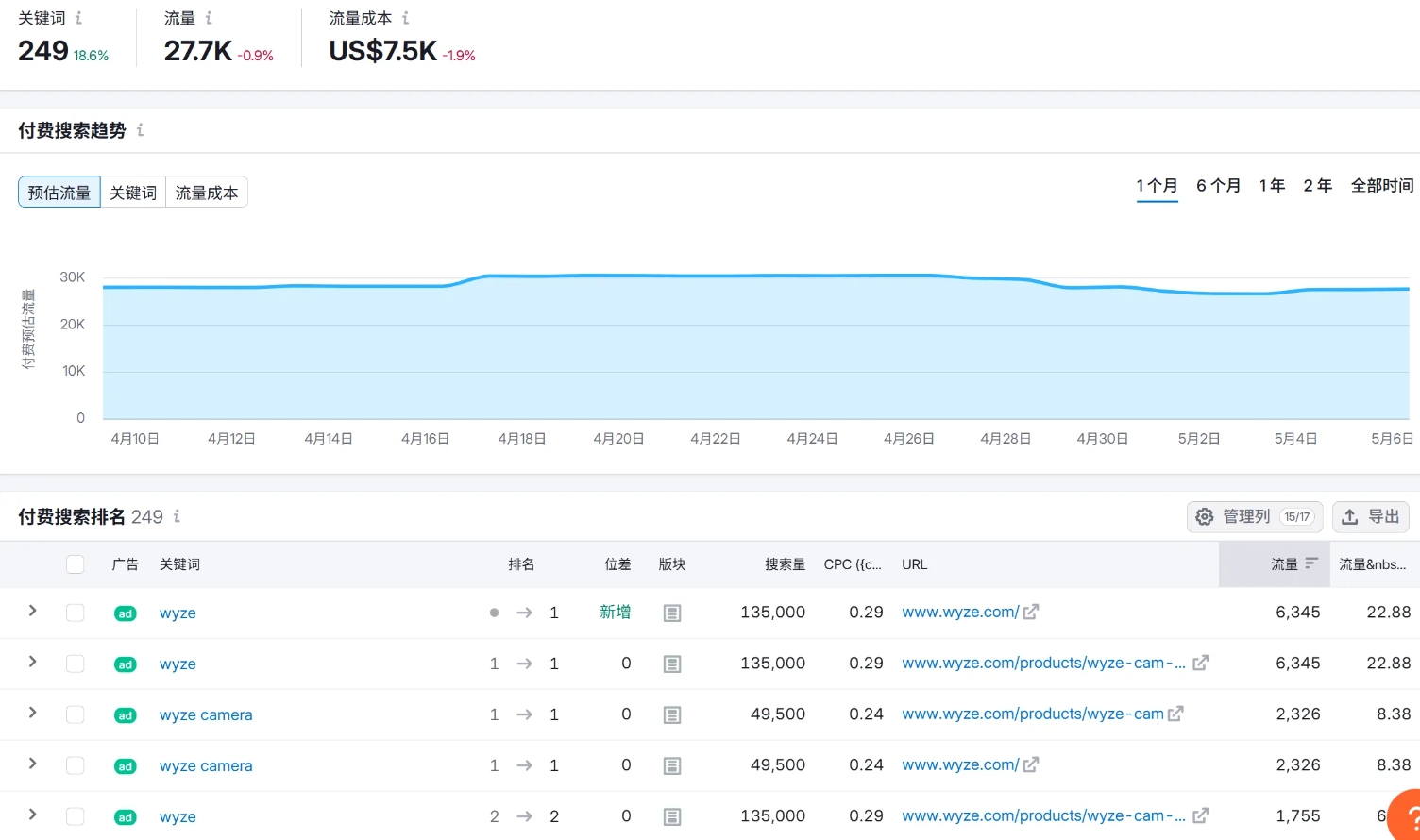View SERP block icon for second wyze camera row

click(672, 766)
